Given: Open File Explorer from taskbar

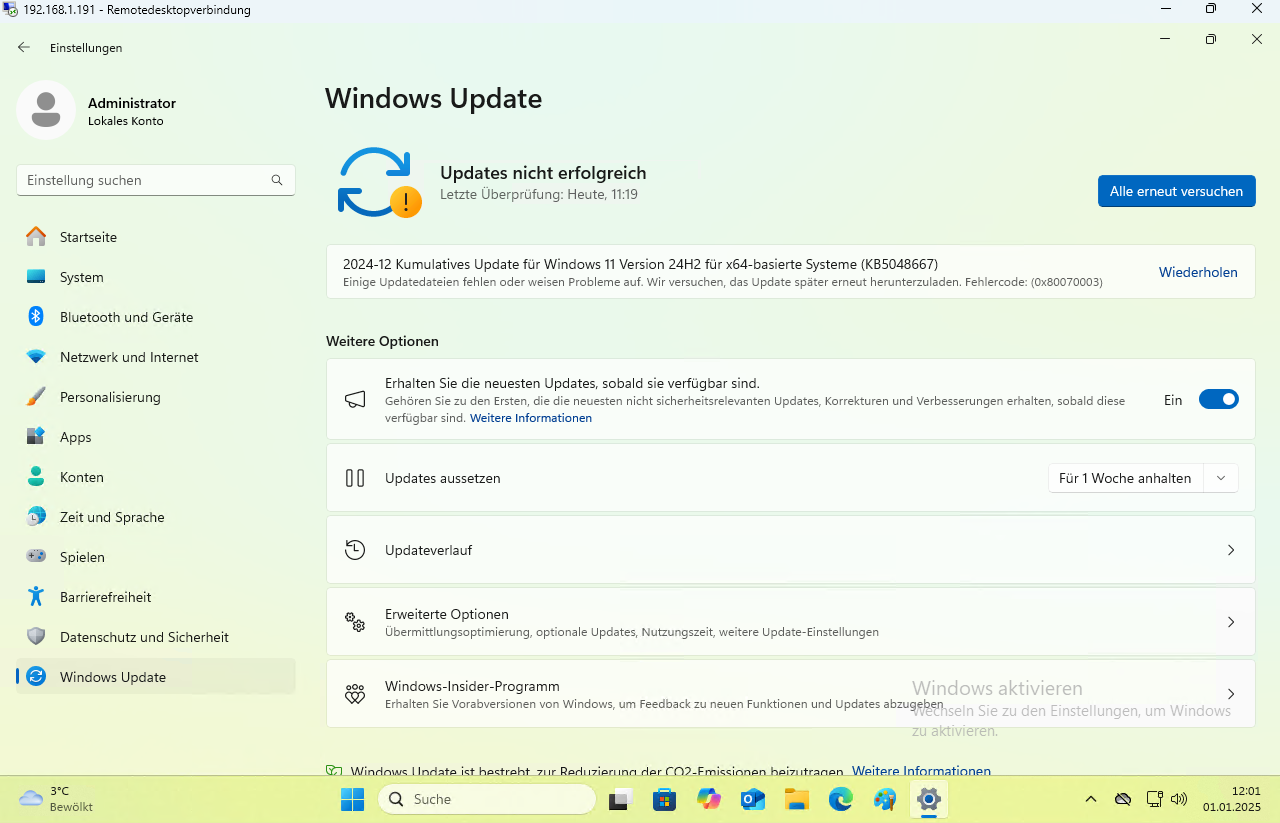Looking at the screenshot, I should pyautogui.click(x=797, y=799).
